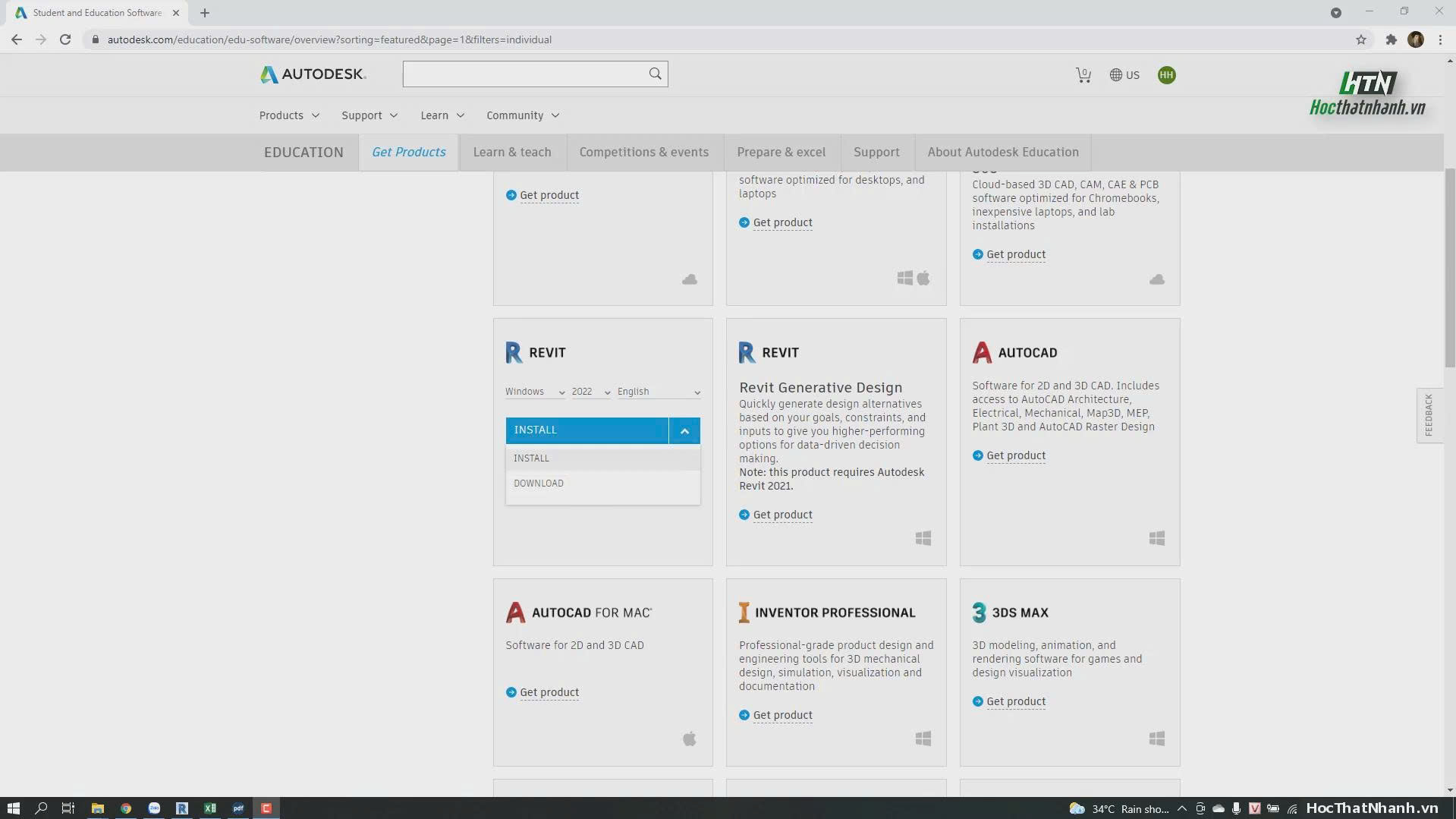Click the search magnifier icon

(655, 74)
